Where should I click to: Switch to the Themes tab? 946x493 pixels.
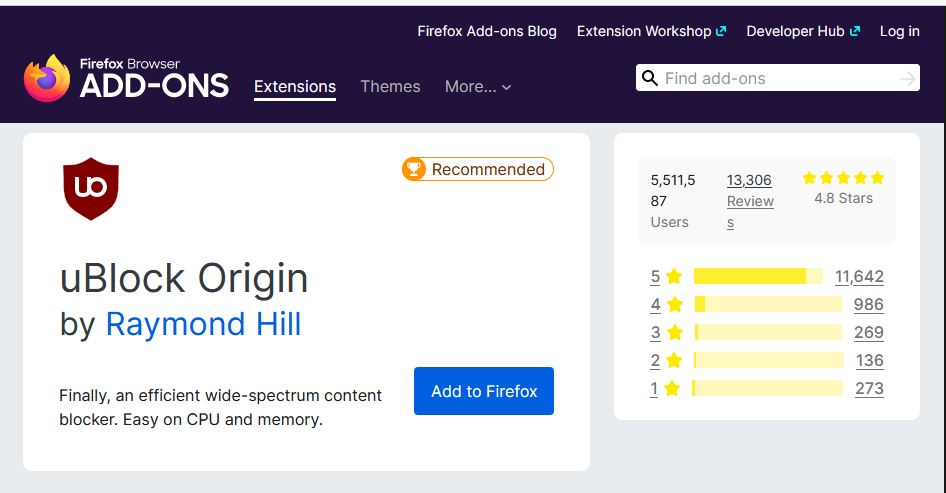click(x=390, y=87)
